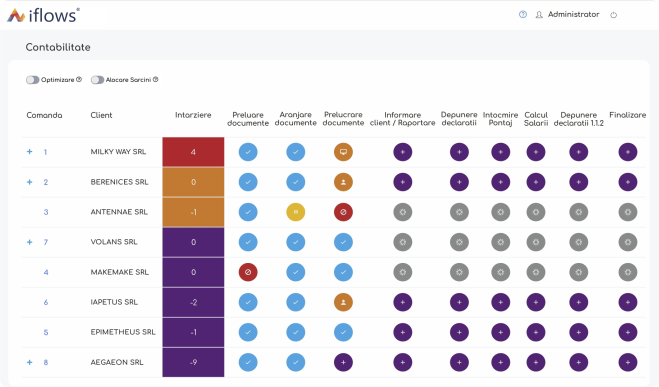Click the iflows logo
This screenshot has height=387, width=659.
point(43,16)
